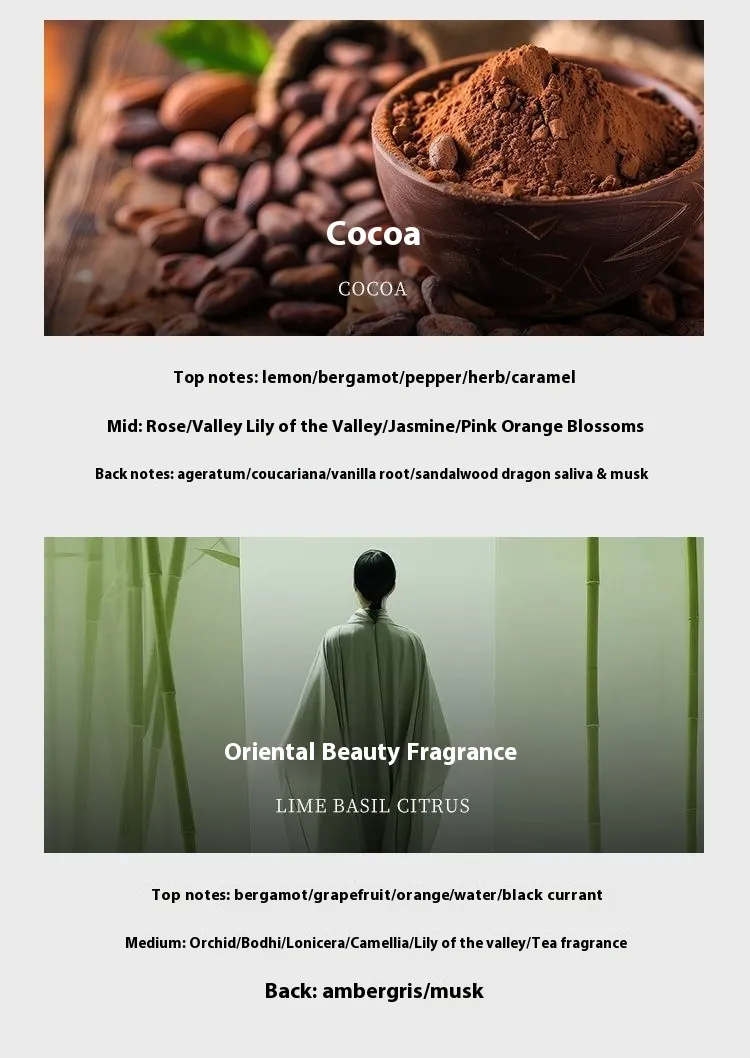The height and width of the screenshot is (1058, 750).
Task: Click the Cocoa bold heading
Action: pyautogui.click(x=374, y=233)
